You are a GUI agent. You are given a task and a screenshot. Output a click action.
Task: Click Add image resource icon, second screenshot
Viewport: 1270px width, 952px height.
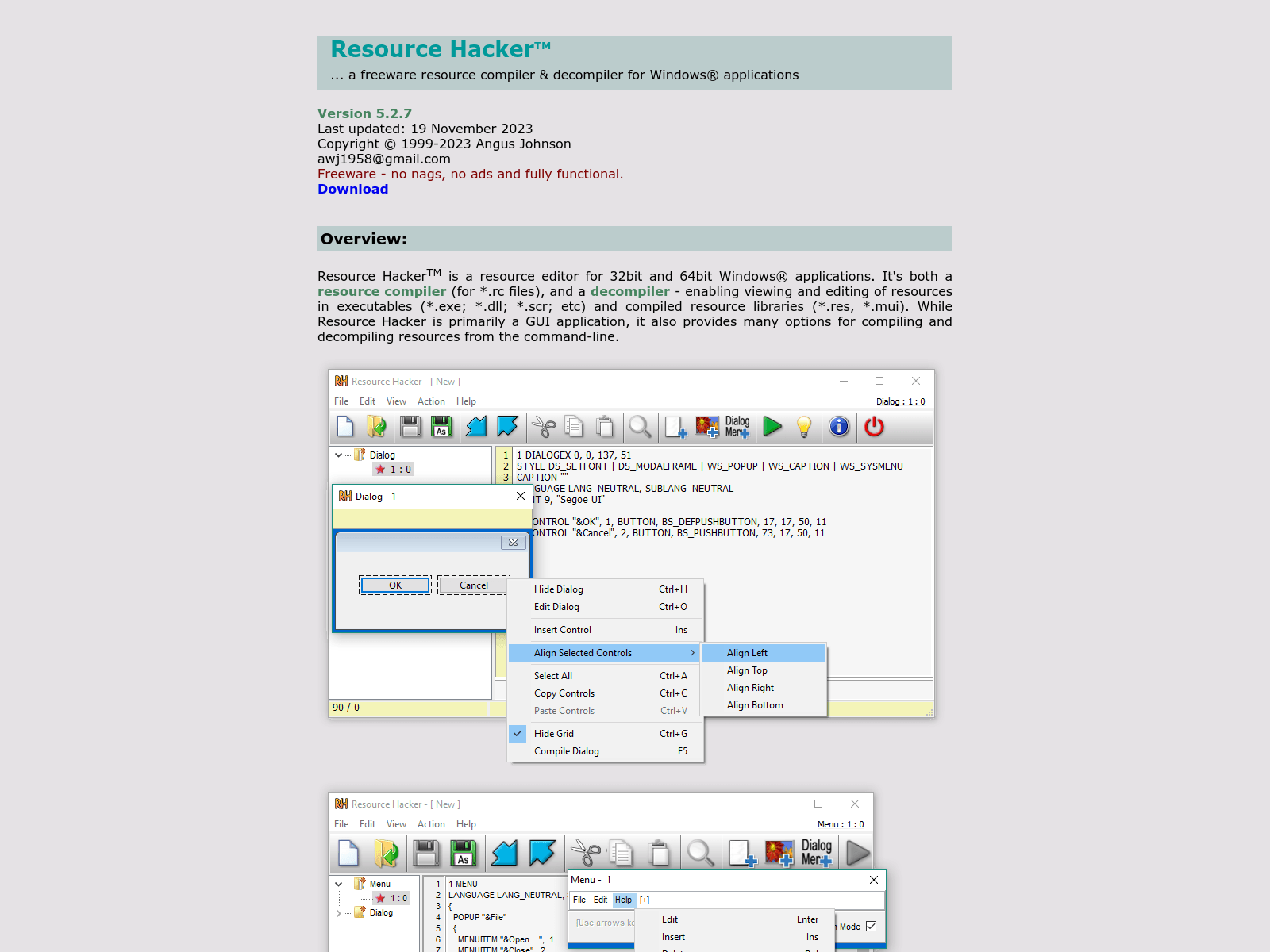[779, 854]
